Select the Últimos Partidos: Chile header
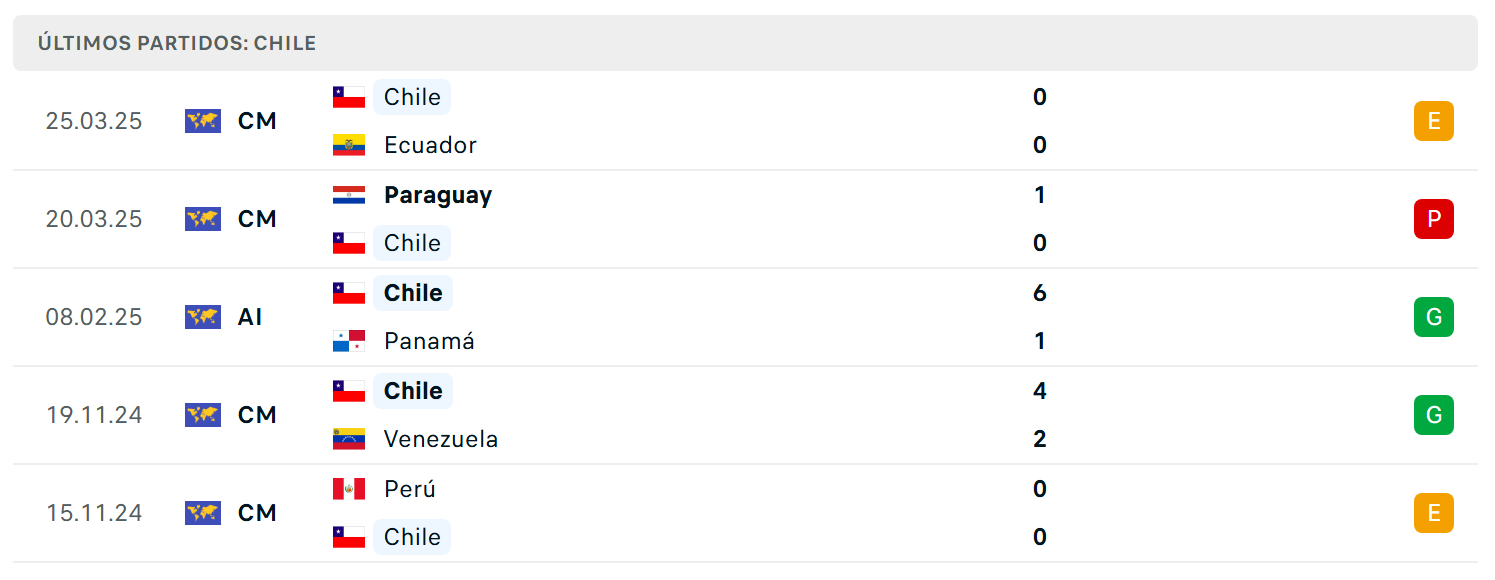Screen dimensions: 1495x580 click(745, 43)
